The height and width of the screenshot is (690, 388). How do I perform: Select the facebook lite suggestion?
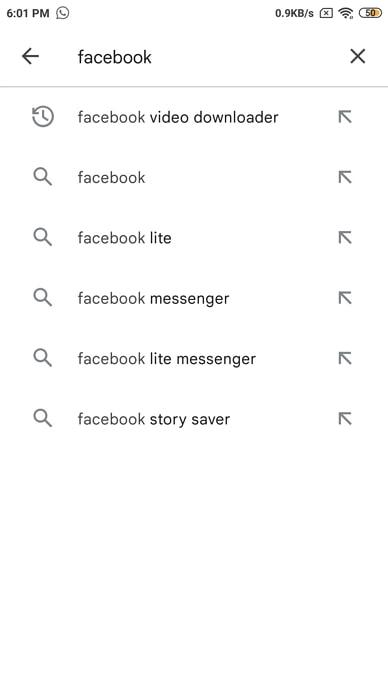194,238
